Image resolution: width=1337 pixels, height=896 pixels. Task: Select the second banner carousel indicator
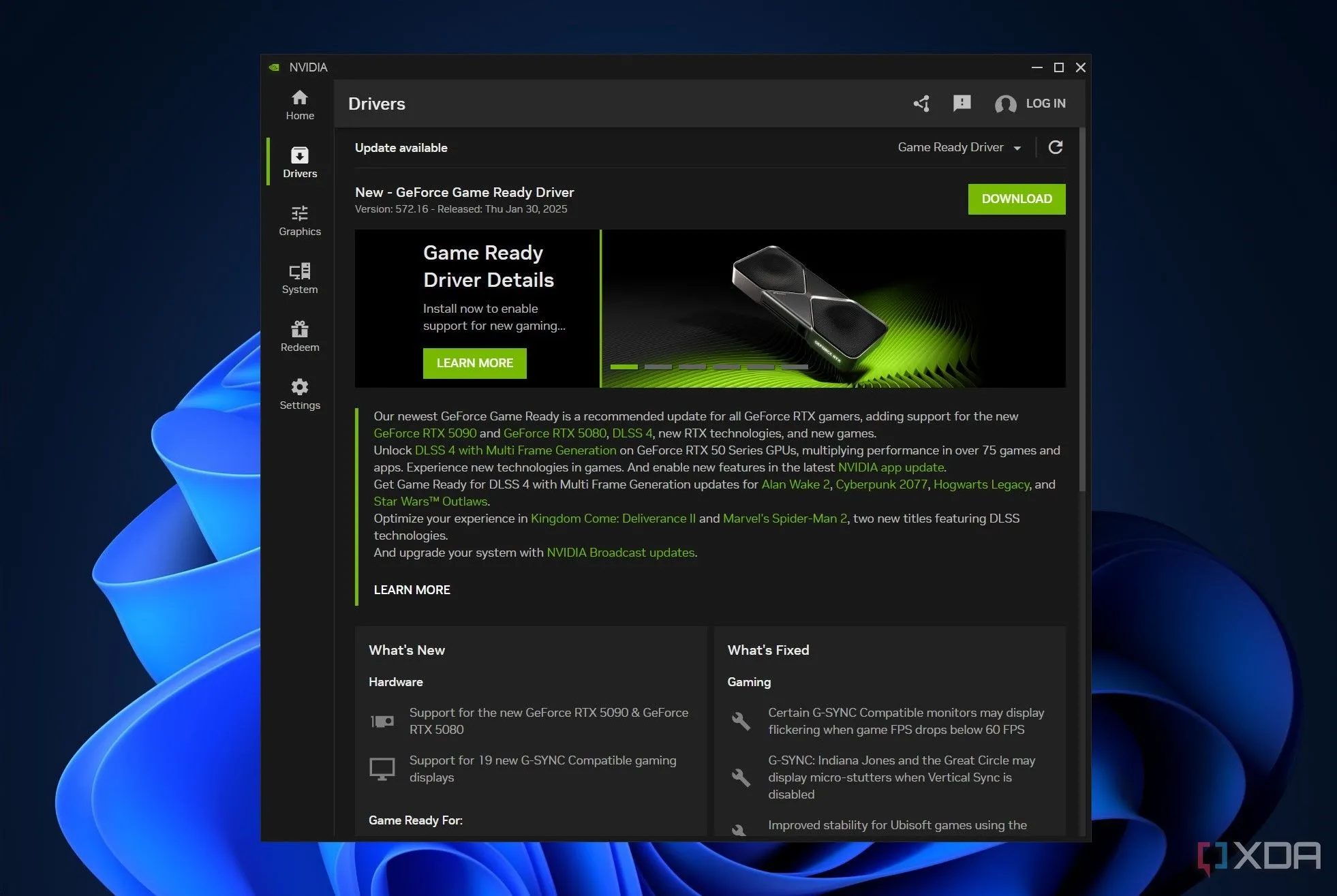(658, 367)
